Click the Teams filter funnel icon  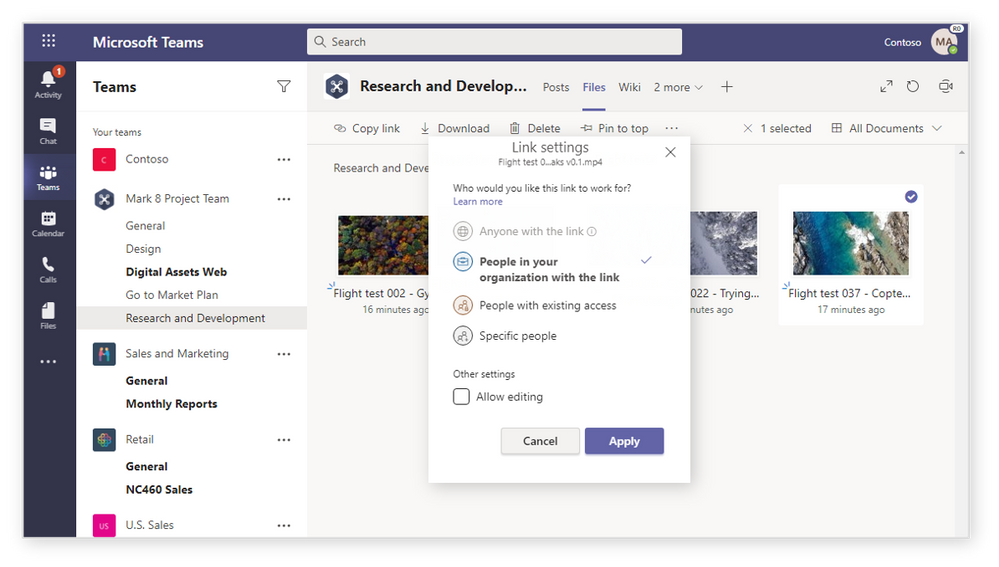pyautogui.click(x=284, y=87)
